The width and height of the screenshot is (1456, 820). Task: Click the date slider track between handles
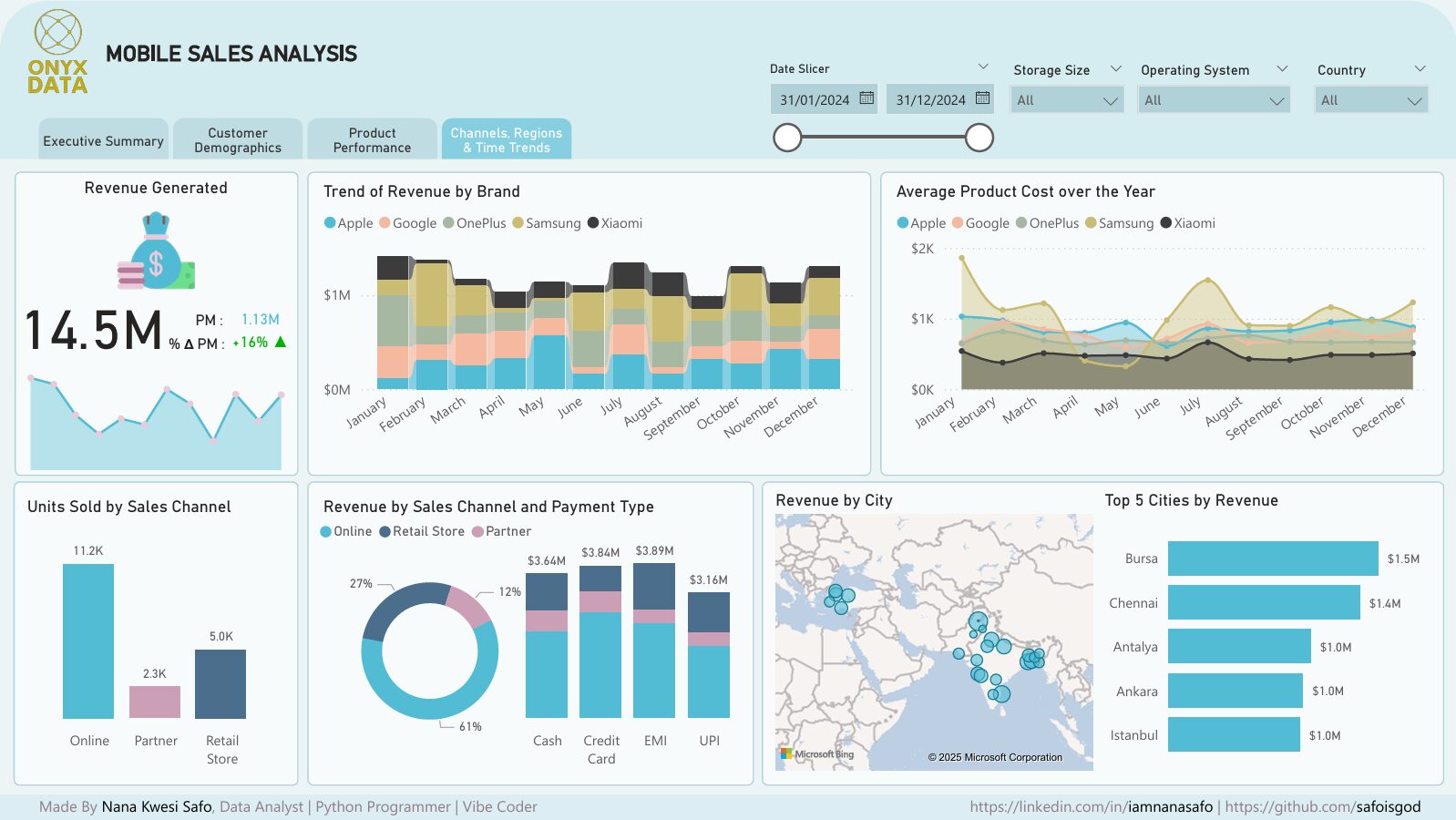coord(883,138)
